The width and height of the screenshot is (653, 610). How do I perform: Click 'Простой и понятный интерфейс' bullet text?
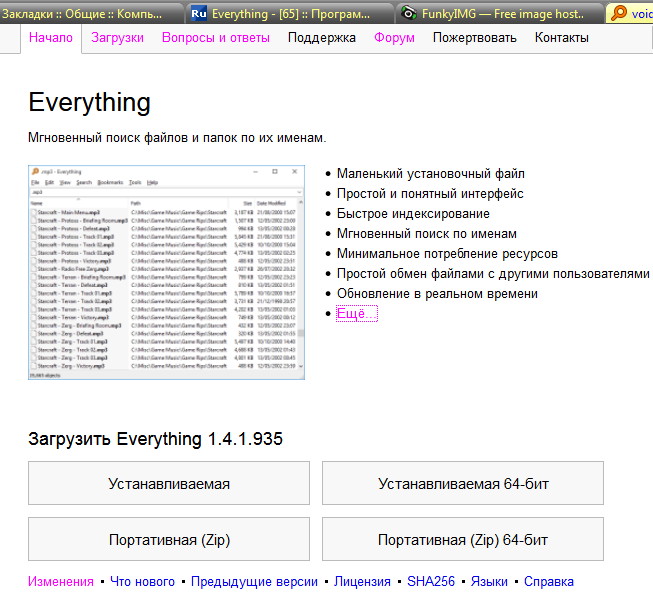click(x=430, y=193)
